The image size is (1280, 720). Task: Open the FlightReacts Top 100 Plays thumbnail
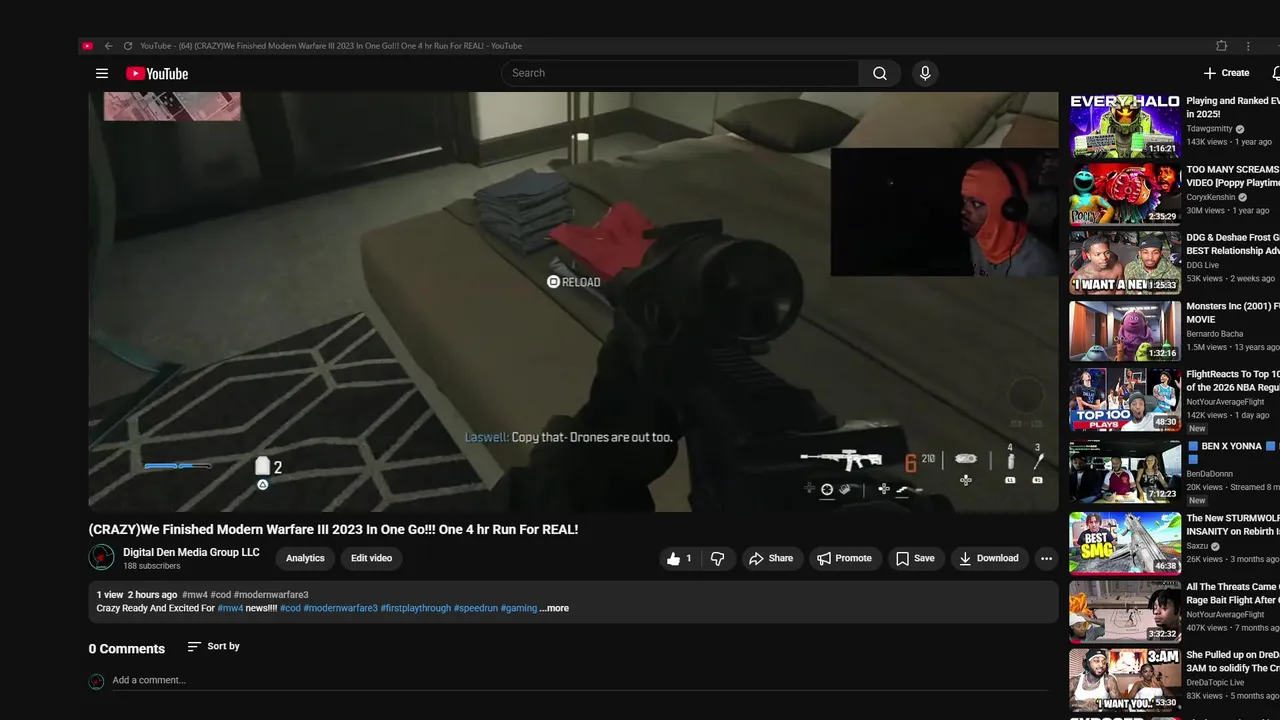tap(1125, 400)
